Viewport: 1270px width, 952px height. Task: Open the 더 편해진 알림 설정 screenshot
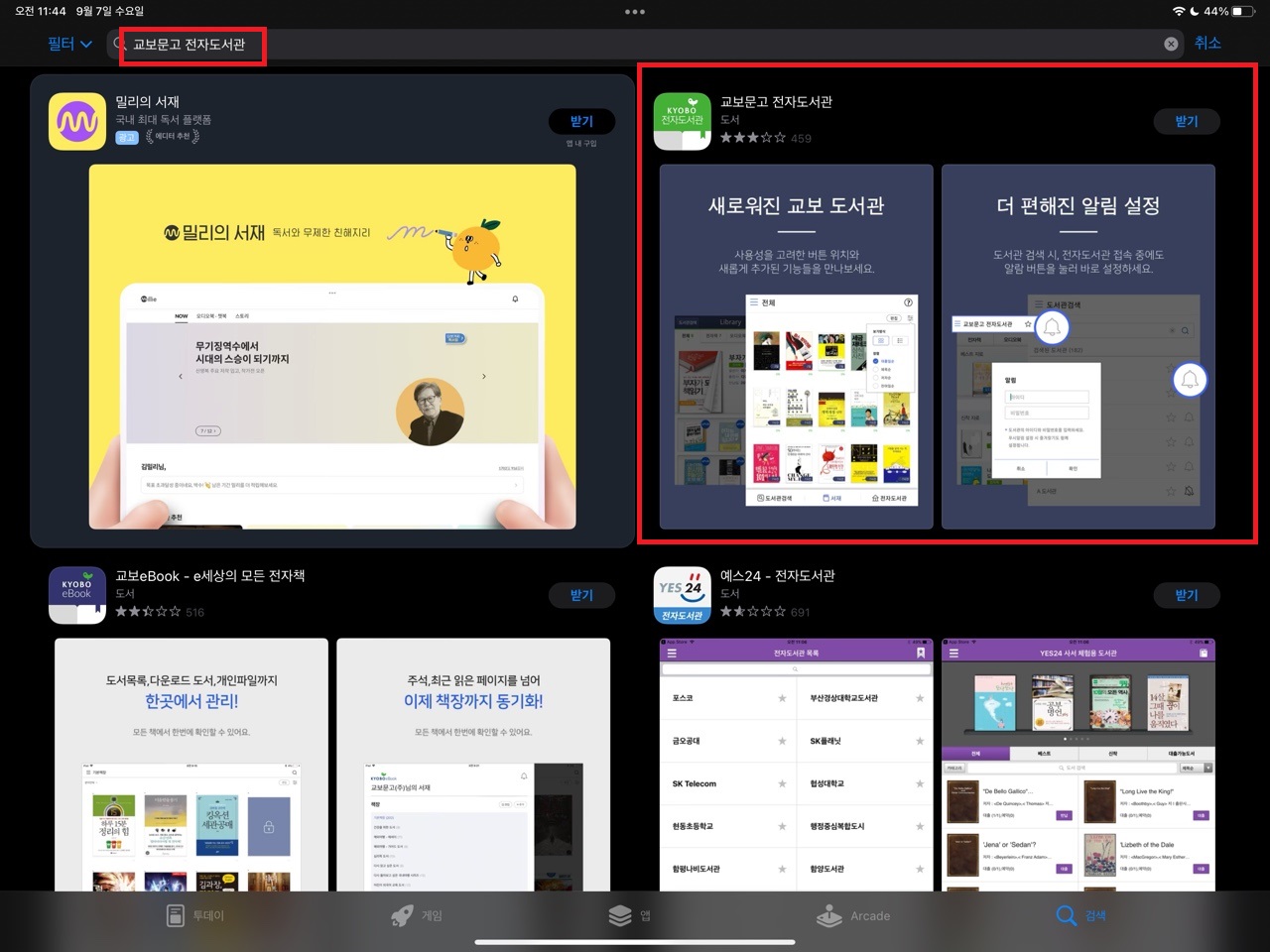click(1079, 347)
